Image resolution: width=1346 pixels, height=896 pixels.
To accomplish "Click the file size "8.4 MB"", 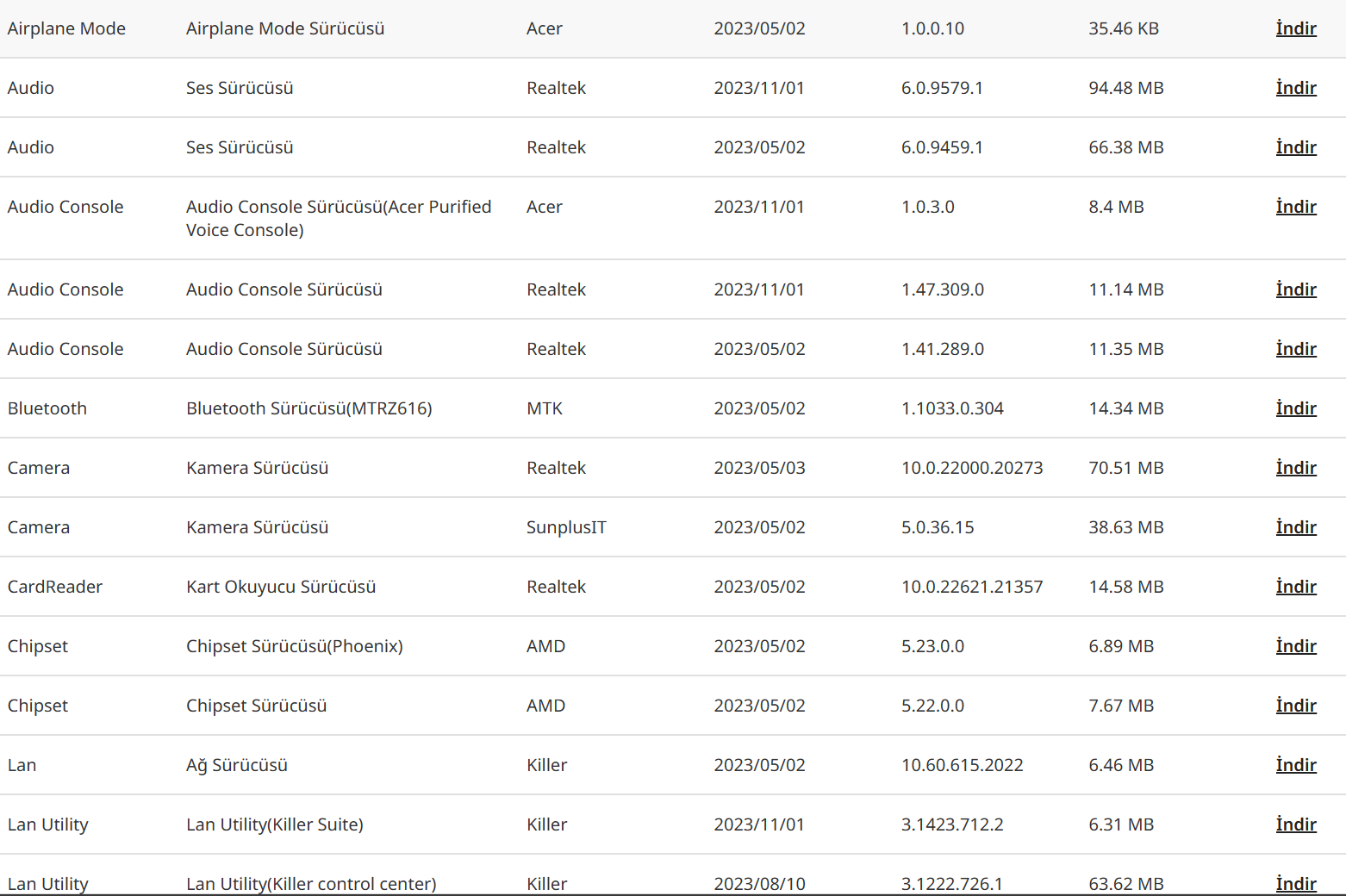I will coord(1116,207).
